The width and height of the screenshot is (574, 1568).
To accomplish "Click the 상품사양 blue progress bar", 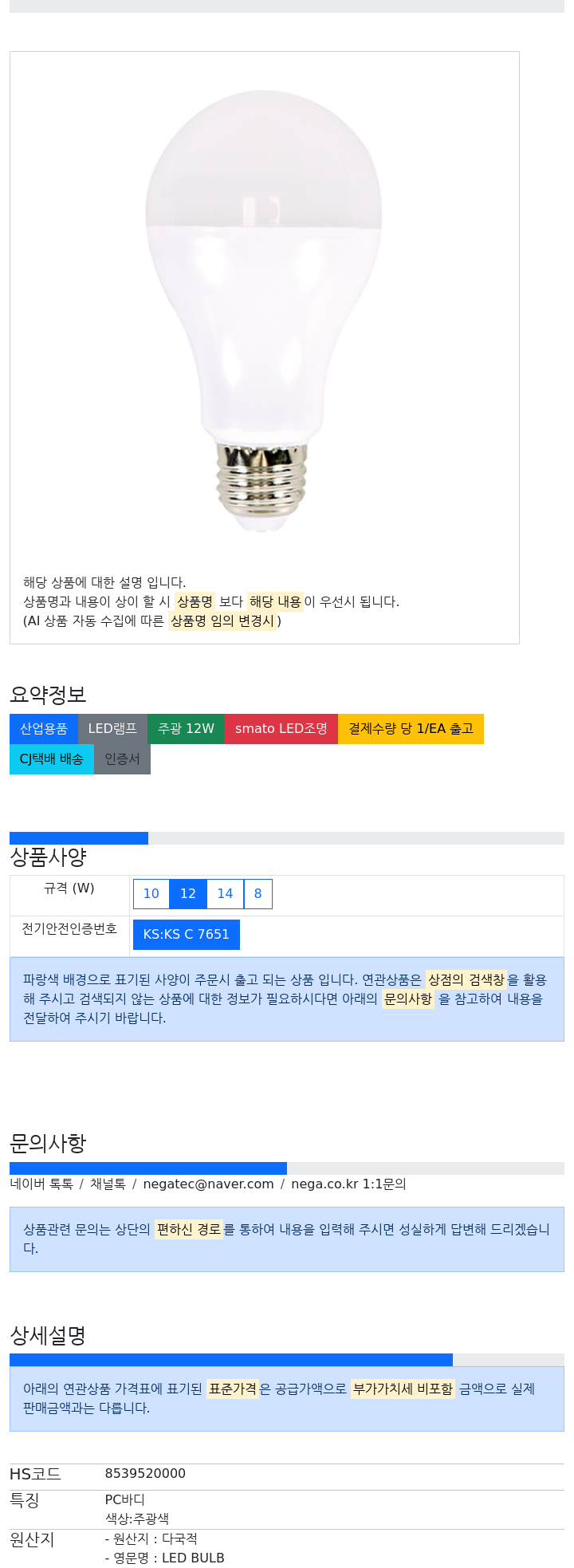I will click(x=79, y=838).
